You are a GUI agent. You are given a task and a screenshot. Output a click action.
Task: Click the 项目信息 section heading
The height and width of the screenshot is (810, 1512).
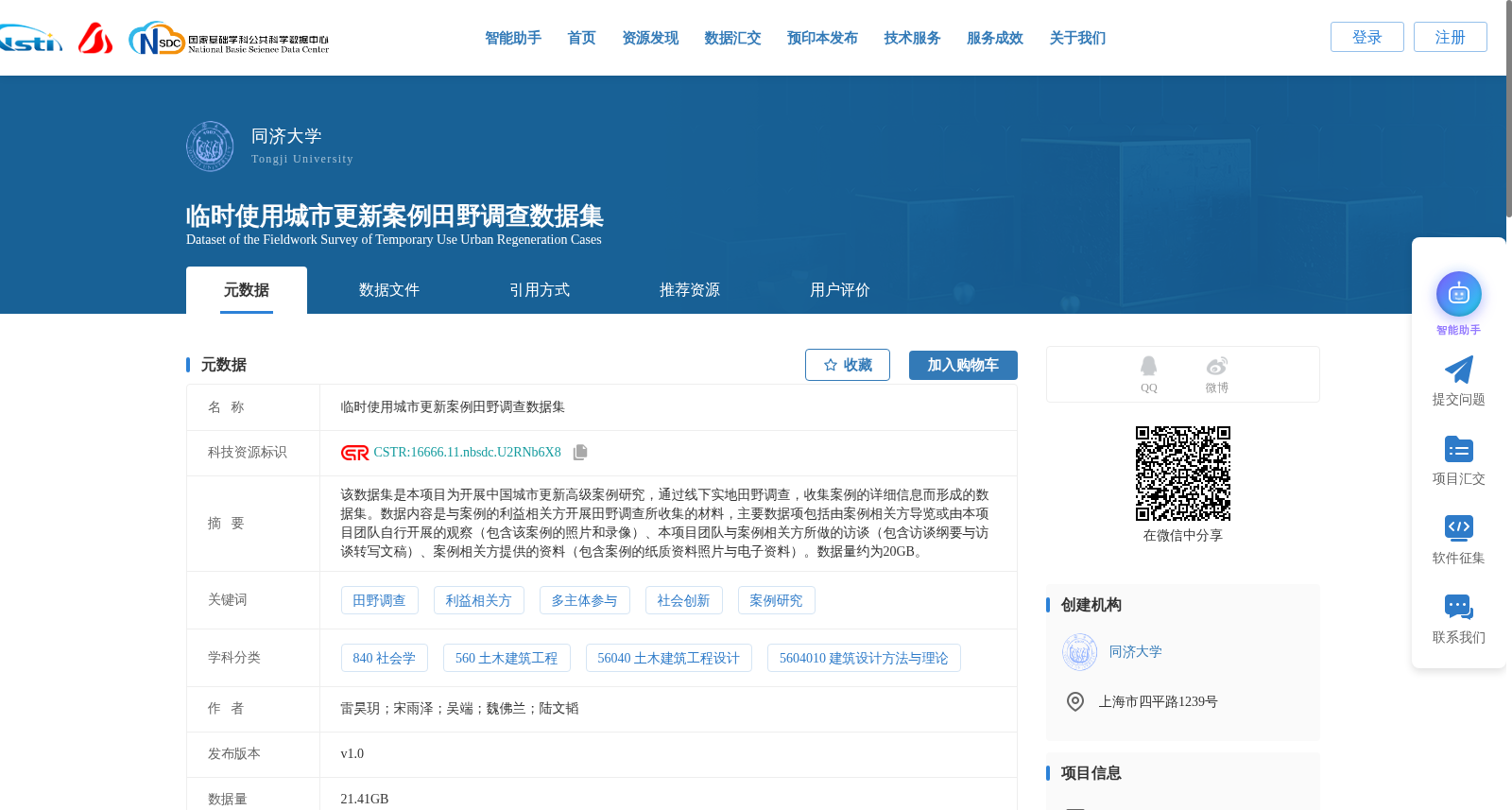coord(1091,773)
